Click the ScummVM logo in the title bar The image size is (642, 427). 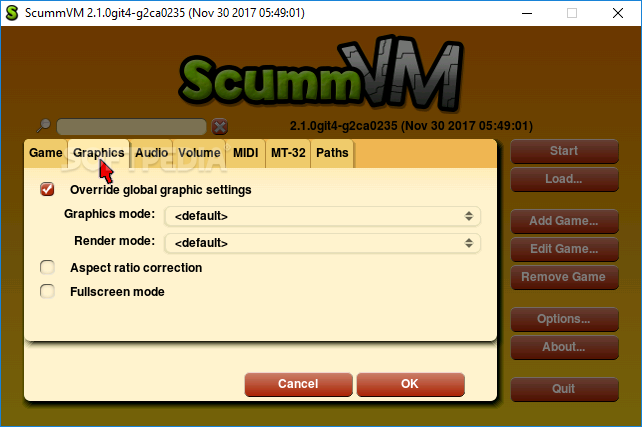pyautogui.click(x=12, y=13)
